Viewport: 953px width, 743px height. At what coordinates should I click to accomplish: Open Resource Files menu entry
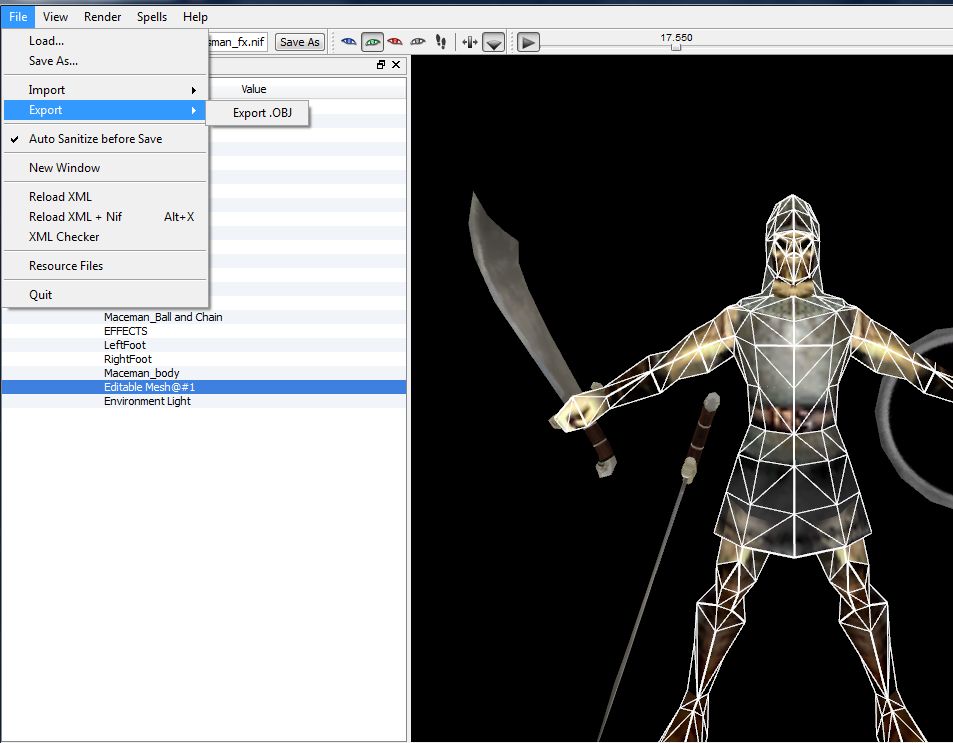coord(106,266)
